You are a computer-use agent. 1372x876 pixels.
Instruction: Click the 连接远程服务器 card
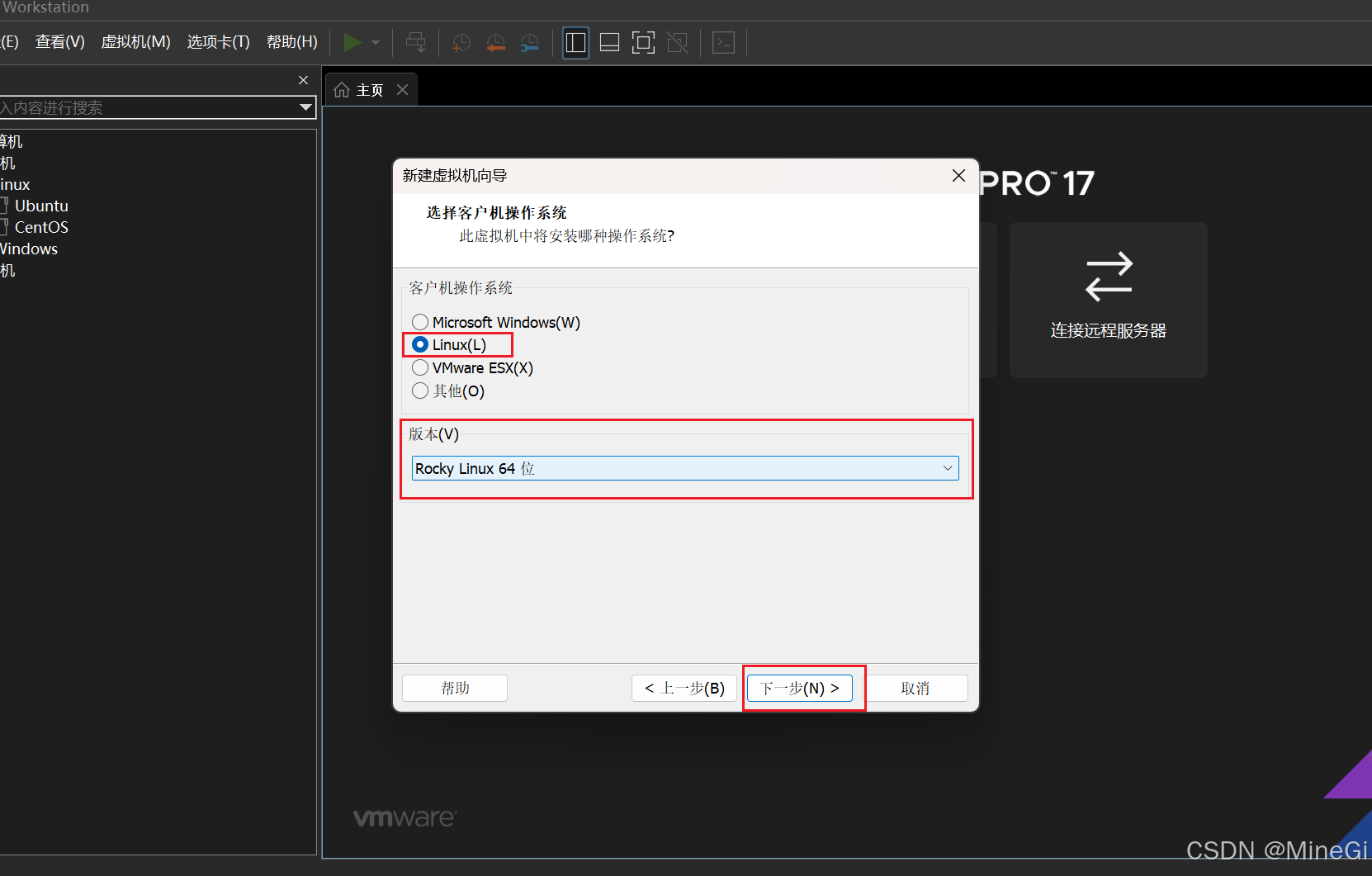pos(1109,300)
